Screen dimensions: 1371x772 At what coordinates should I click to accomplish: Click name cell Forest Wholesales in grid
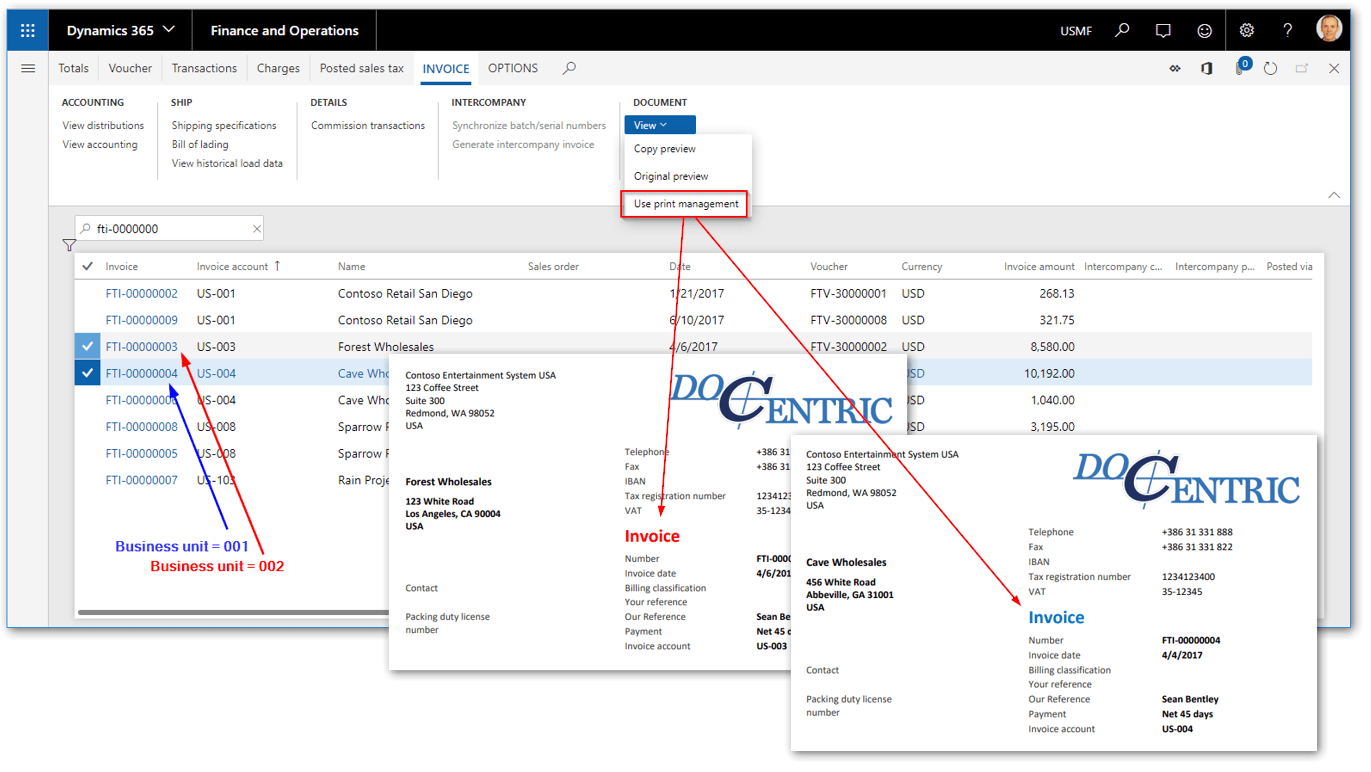[x=386, y=346]
